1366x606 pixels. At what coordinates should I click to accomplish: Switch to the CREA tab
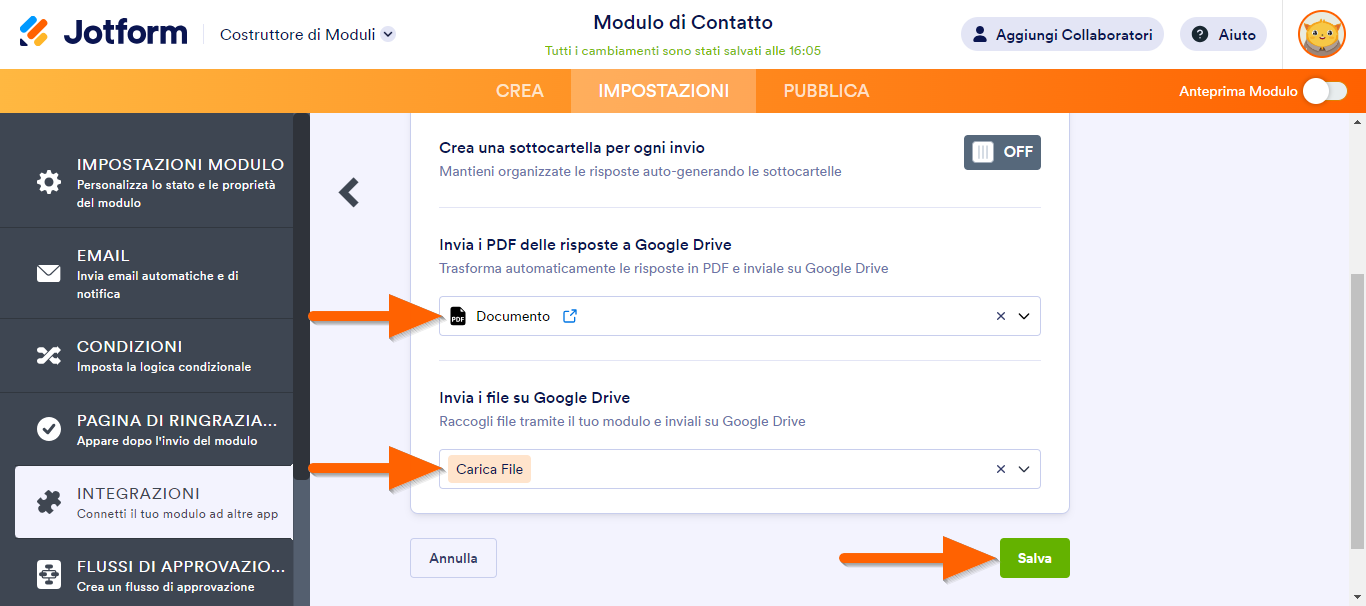[x=520, y=91]
